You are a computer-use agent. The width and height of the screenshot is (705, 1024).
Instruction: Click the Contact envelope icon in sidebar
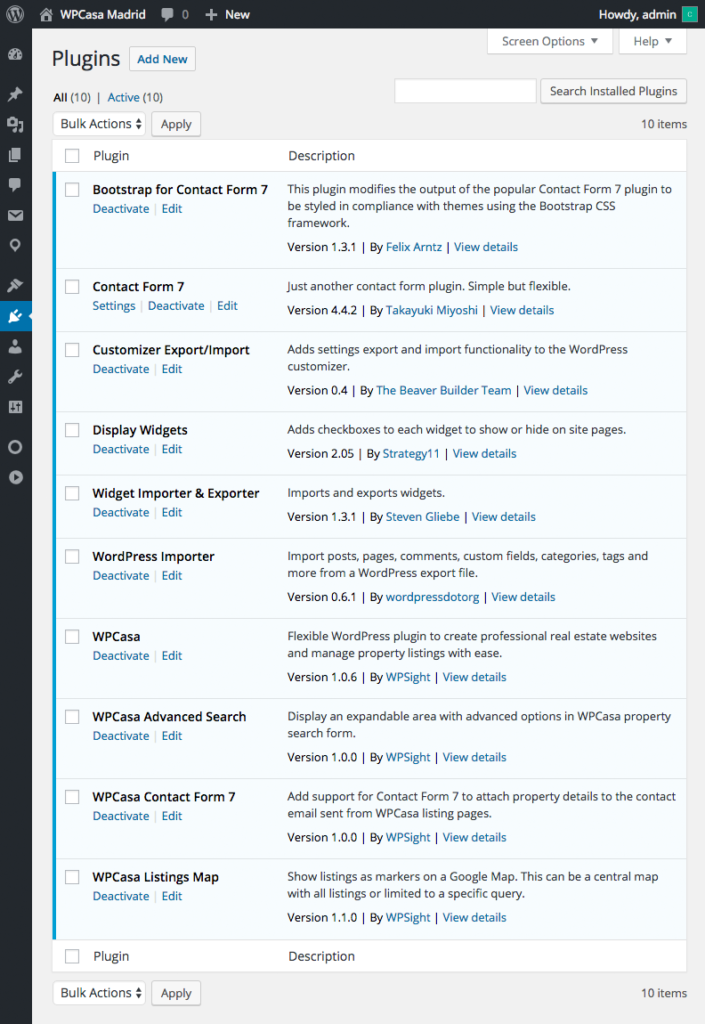[x=15, y=215]
